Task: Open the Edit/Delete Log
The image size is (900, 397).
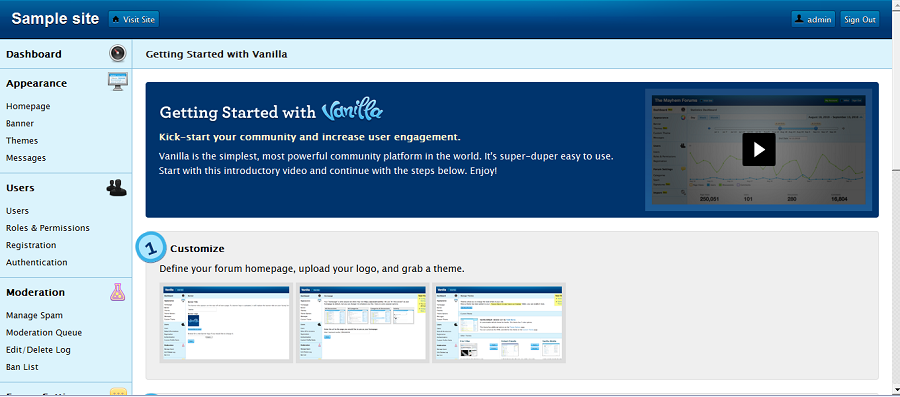Action: coord(38,349)
